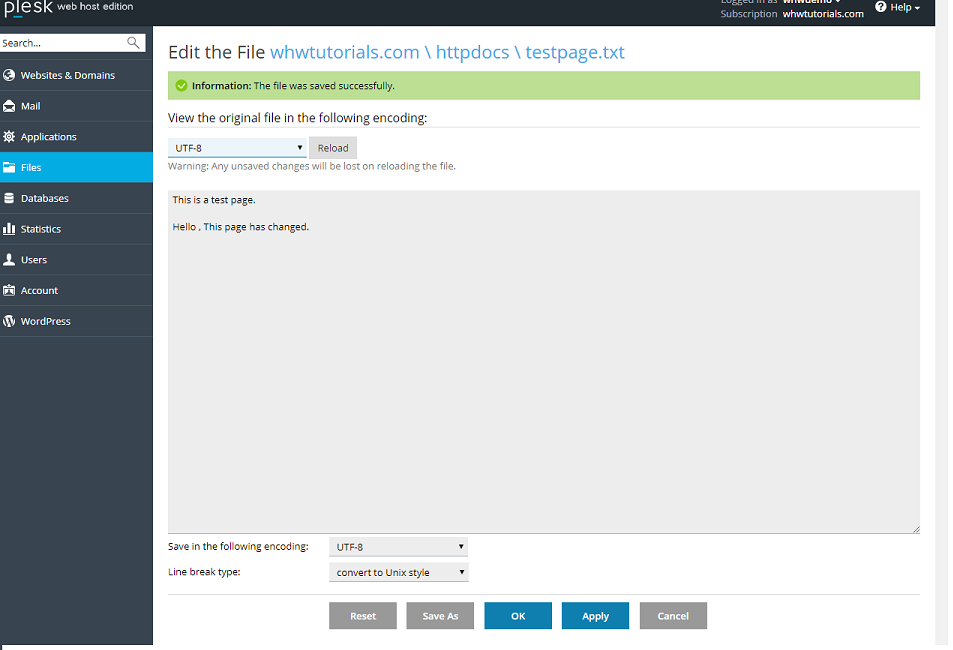
Task: Expand the Help menu
Action: 897,7
